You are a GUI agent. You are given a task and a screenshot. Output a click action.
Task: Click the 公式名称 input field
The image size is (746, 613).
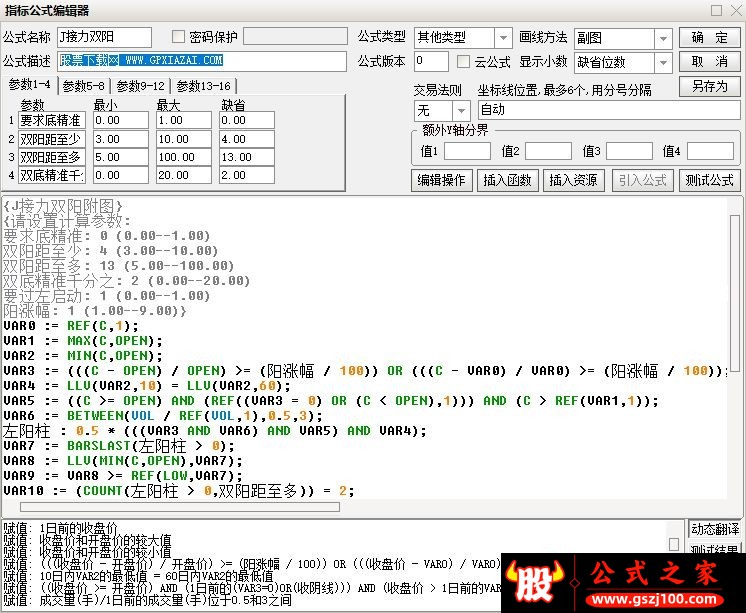[104, 37]
